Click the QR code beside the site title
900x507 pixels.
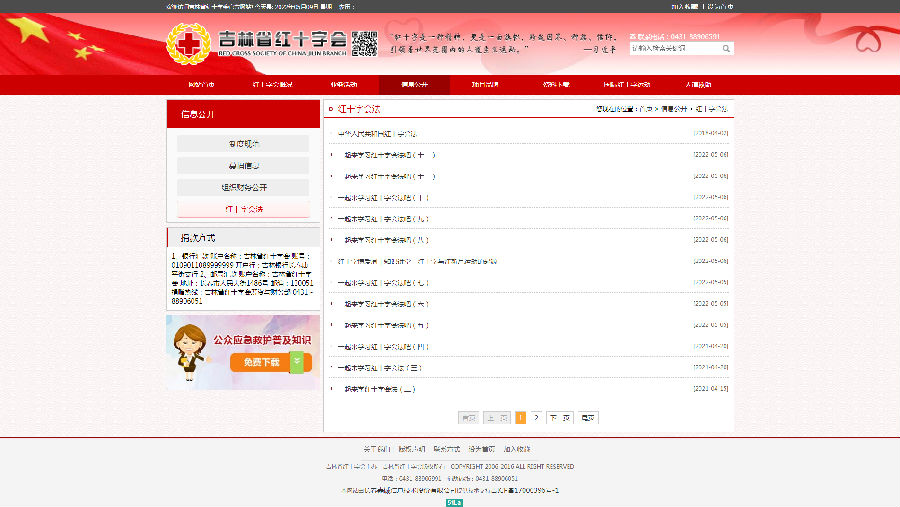(x=364, y=43)
